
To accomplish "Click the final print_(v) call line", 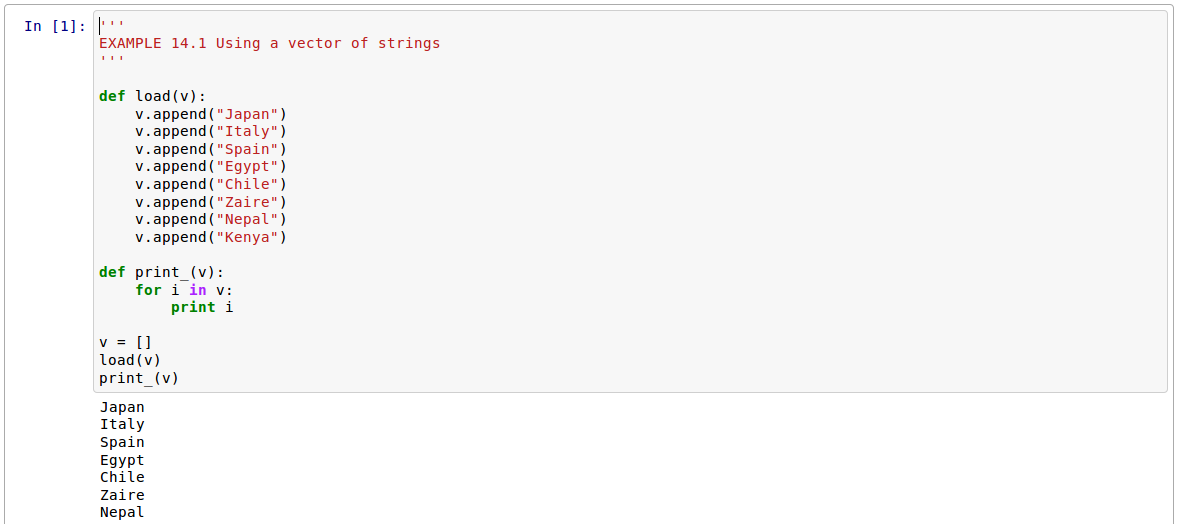I will coord(139,378).
